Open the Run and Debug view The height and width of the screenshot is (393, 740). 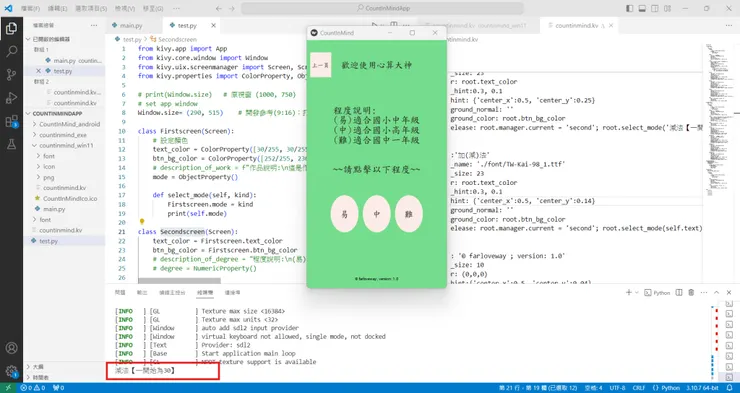(11, 98)
